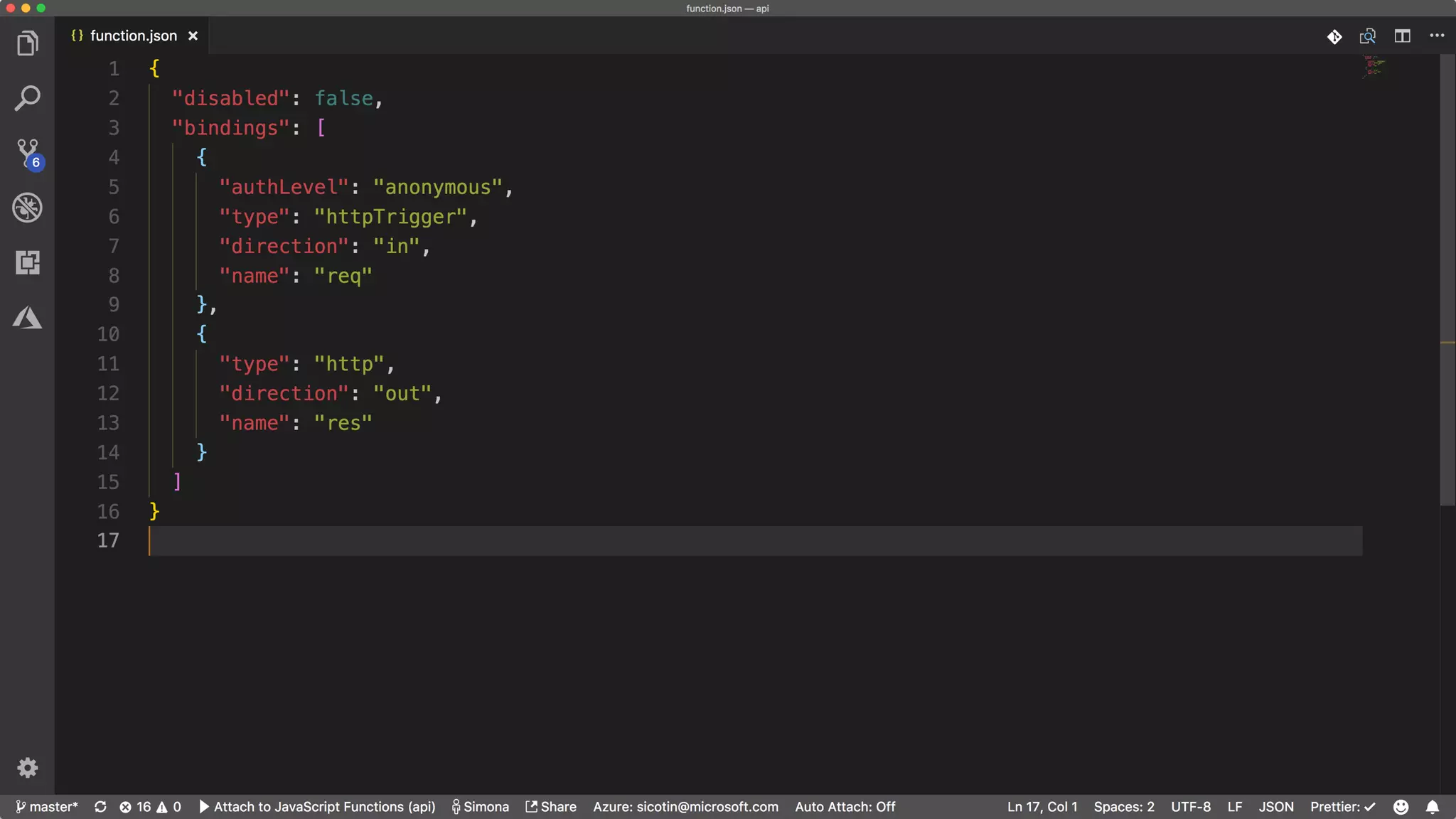
Task: Click Attach to JavaScript Functions (api)
Action: pyautogui.click(x=317, y=806)
